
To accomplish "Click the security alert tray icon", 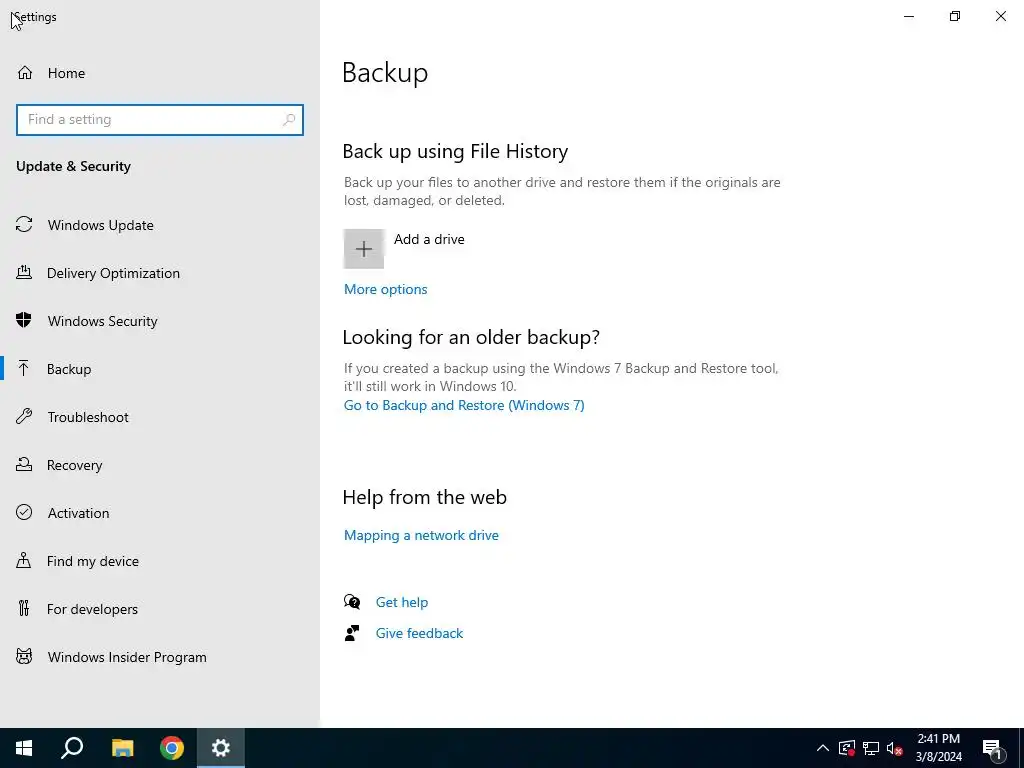I will click(847, 748).
